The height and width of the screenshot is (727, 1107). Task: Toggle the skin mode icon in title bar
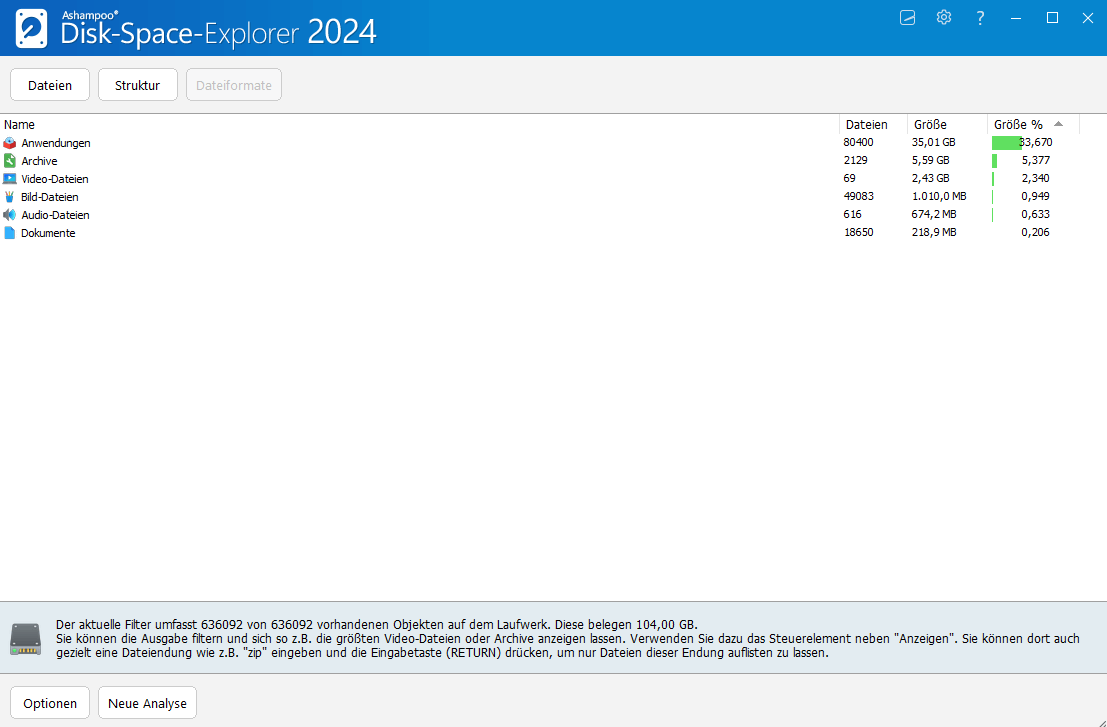pyautogui.click(x=907, y=18)
